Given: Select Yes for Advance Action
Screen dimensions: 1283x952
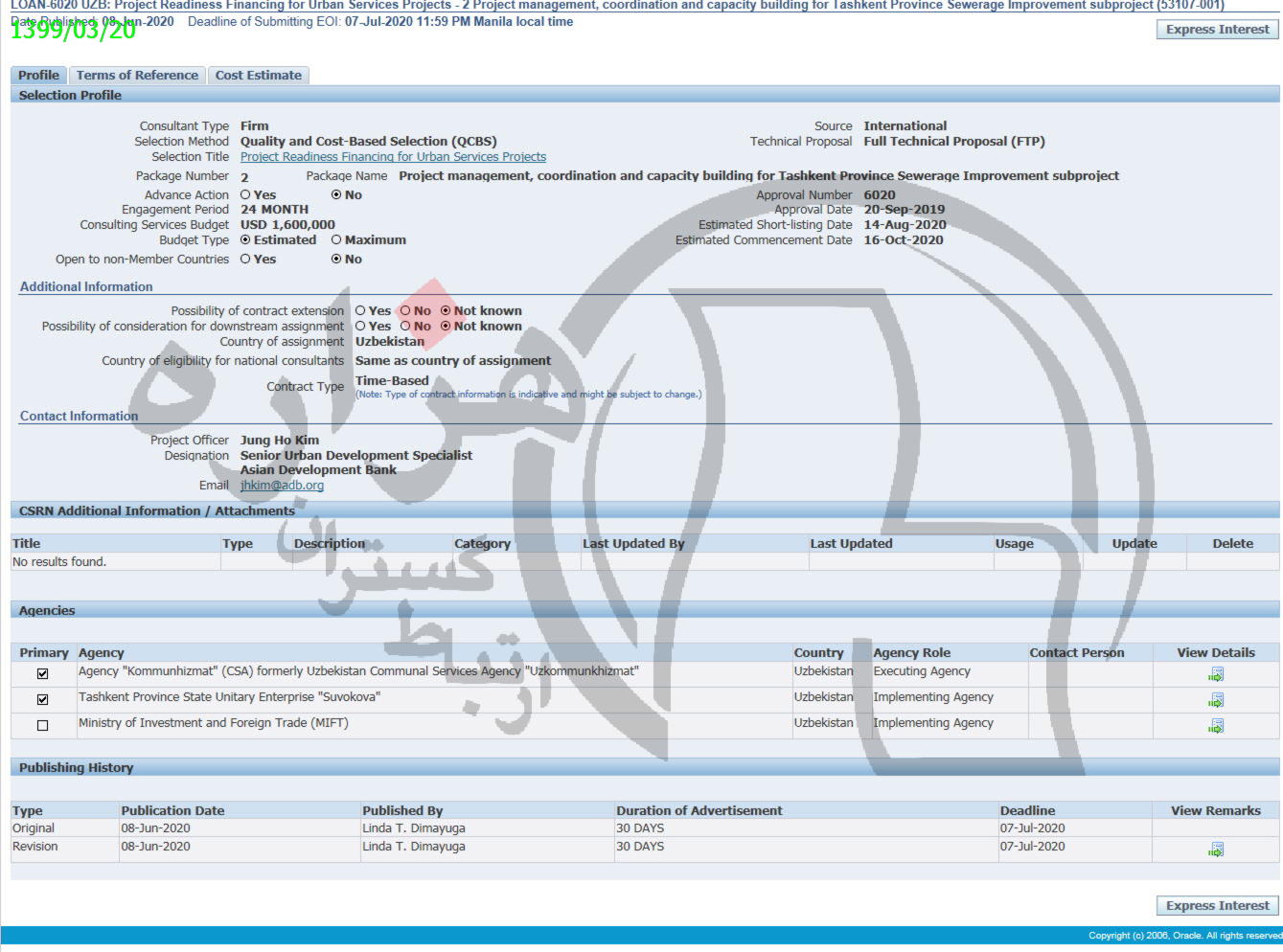Looking at the screenshot, I should tap(245, 194).
